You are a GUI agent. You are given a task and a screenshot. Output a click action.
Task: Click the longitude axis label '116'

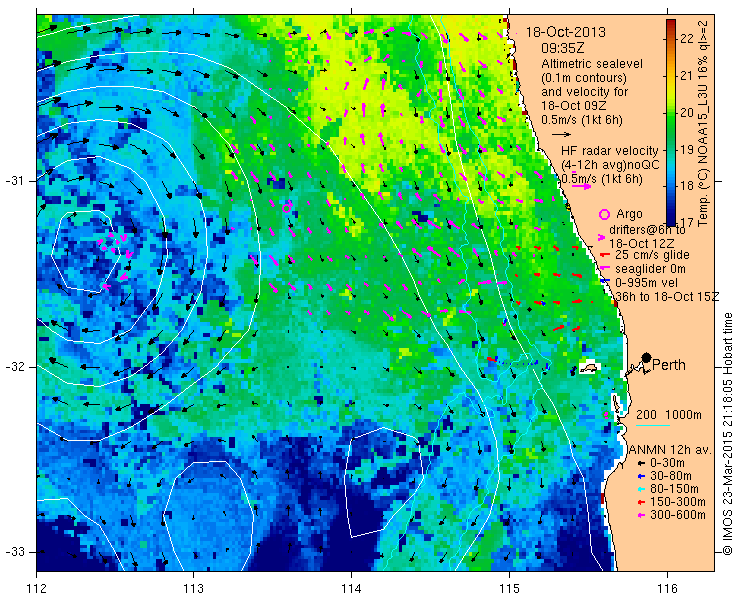[667, 589]
